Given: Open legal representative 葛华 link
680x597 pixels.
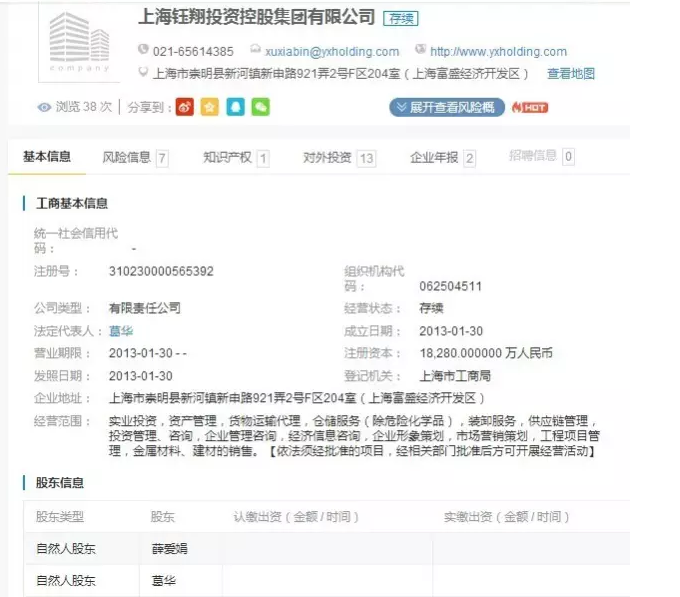Looking at the screenshot, I should click(121, 331).
